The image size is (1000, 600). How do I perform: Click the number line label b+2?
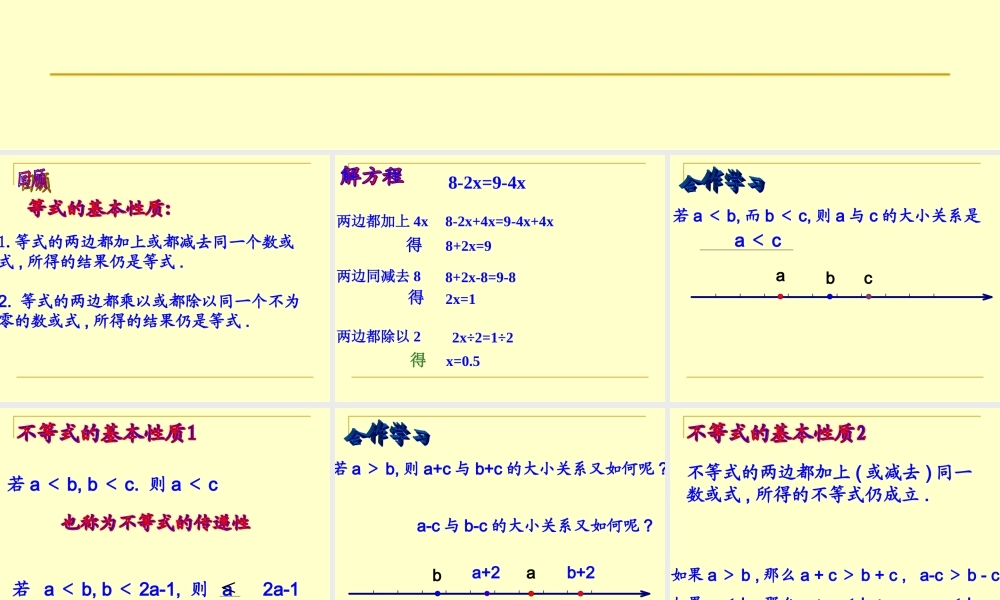pyautogui.click(x=580, y=573)
